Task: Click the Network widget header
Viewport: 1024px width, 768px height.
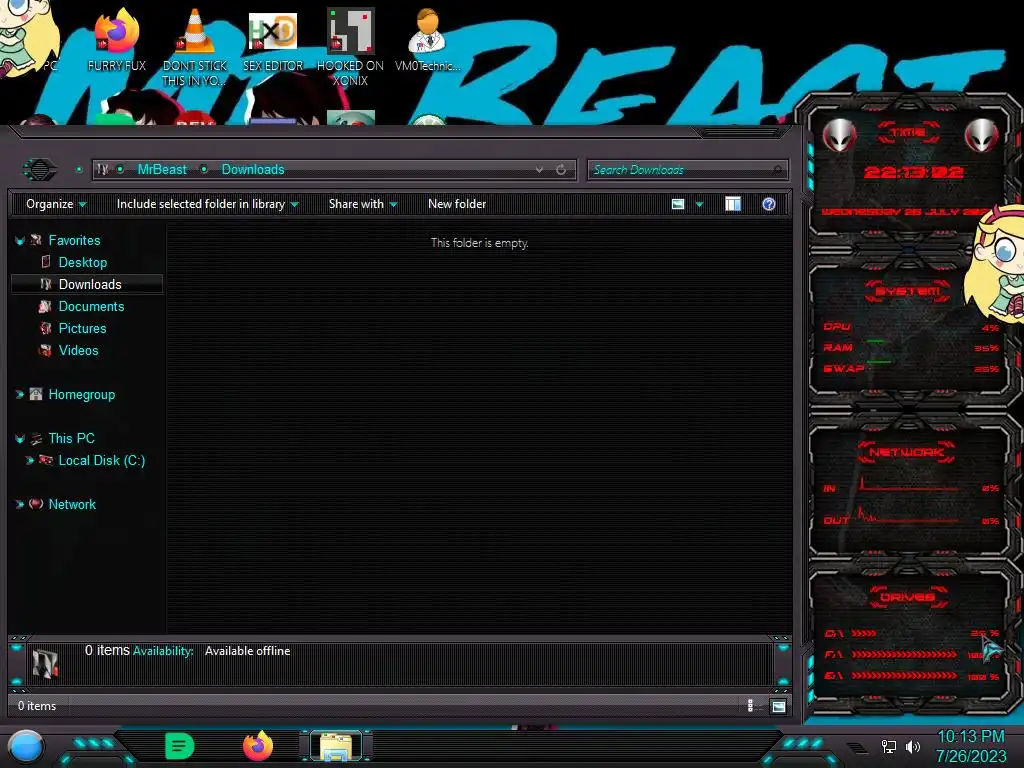Action: (x=906, y=452)
